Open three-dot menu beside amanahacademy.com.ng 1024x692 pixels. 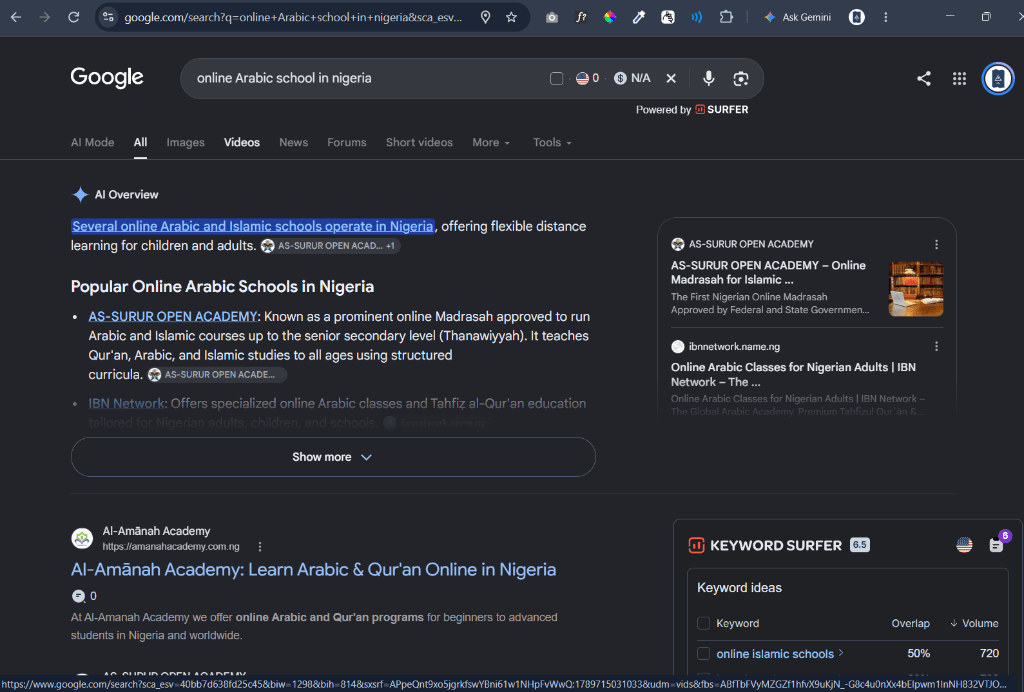coord(260,546)
